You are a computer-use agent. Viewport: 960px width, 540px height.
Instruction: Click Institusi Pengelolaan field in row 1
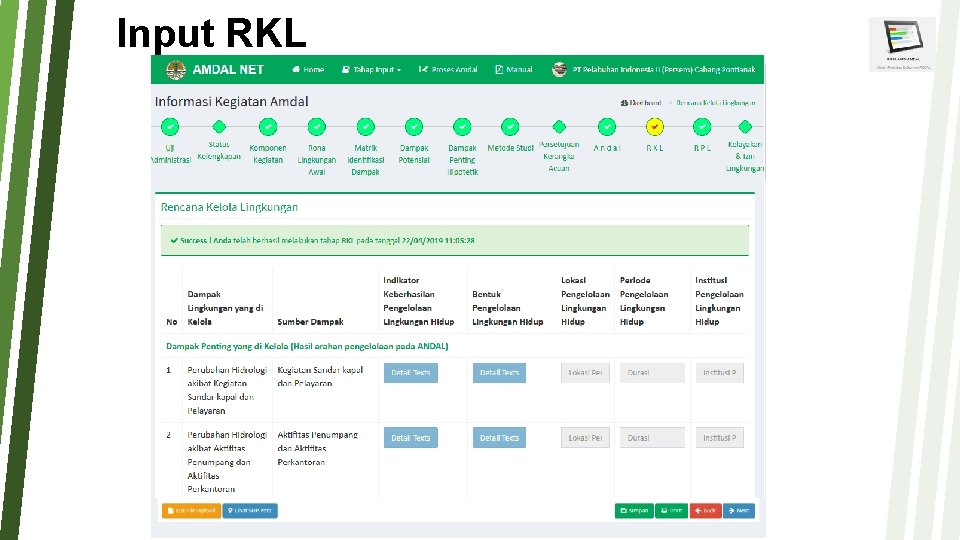pos(720,373)
